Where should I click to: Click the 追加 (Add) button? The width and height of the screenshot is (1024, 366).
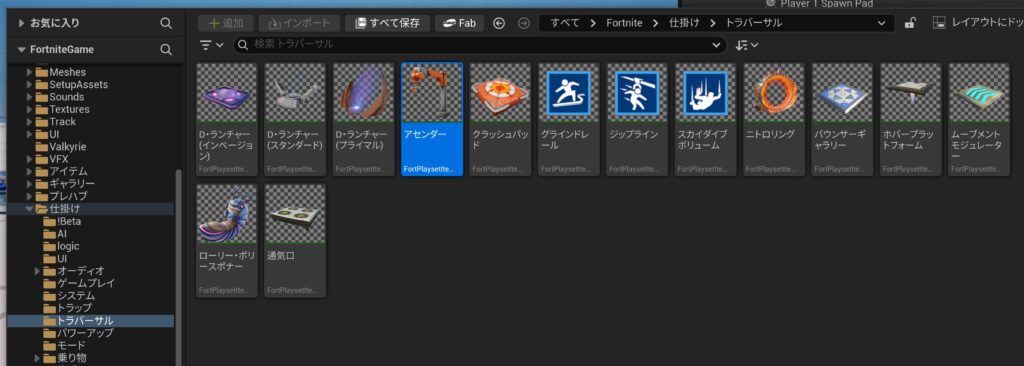(x=225, y=24)
